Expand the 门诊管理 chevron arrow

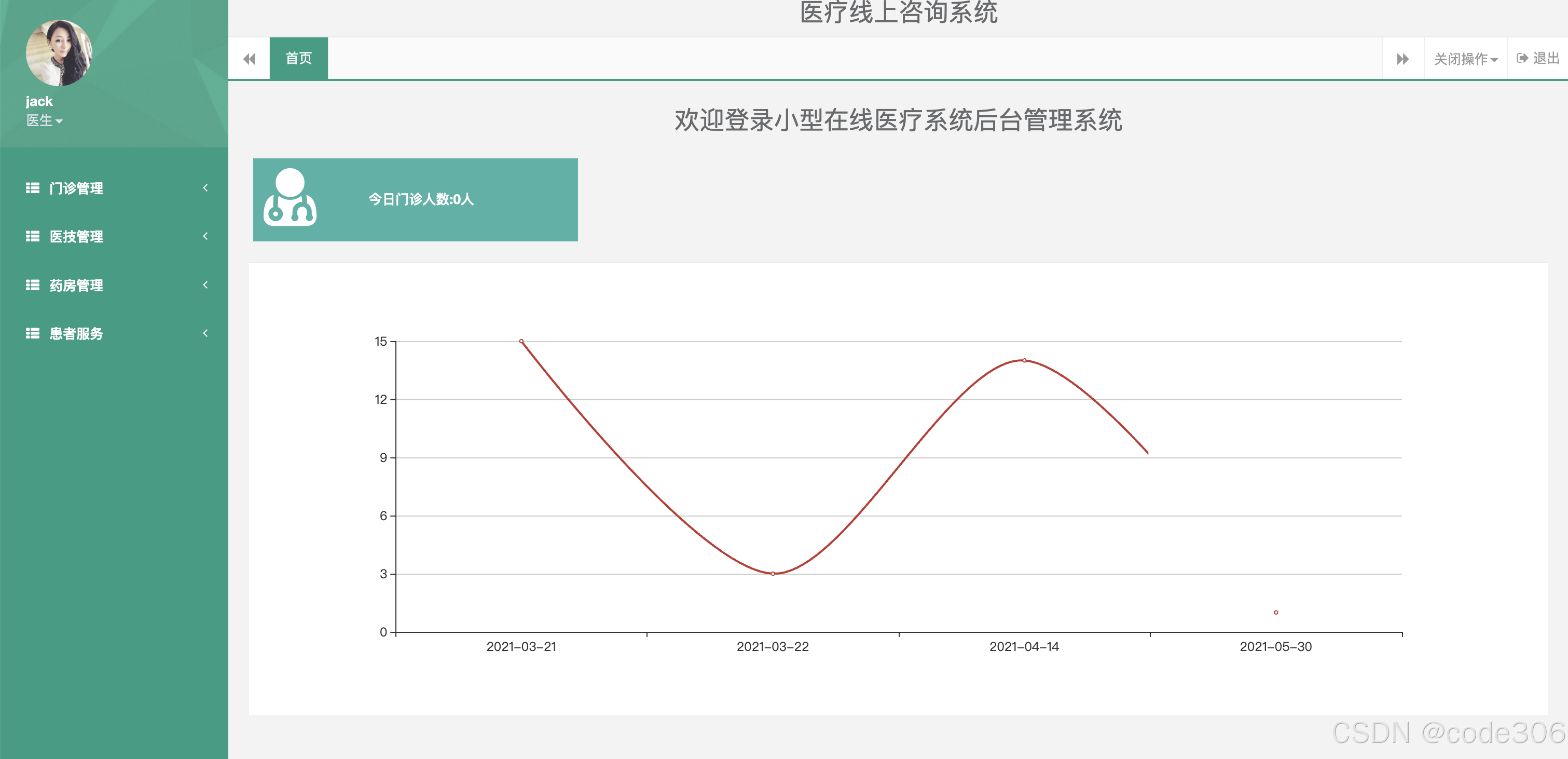point(205,187)
